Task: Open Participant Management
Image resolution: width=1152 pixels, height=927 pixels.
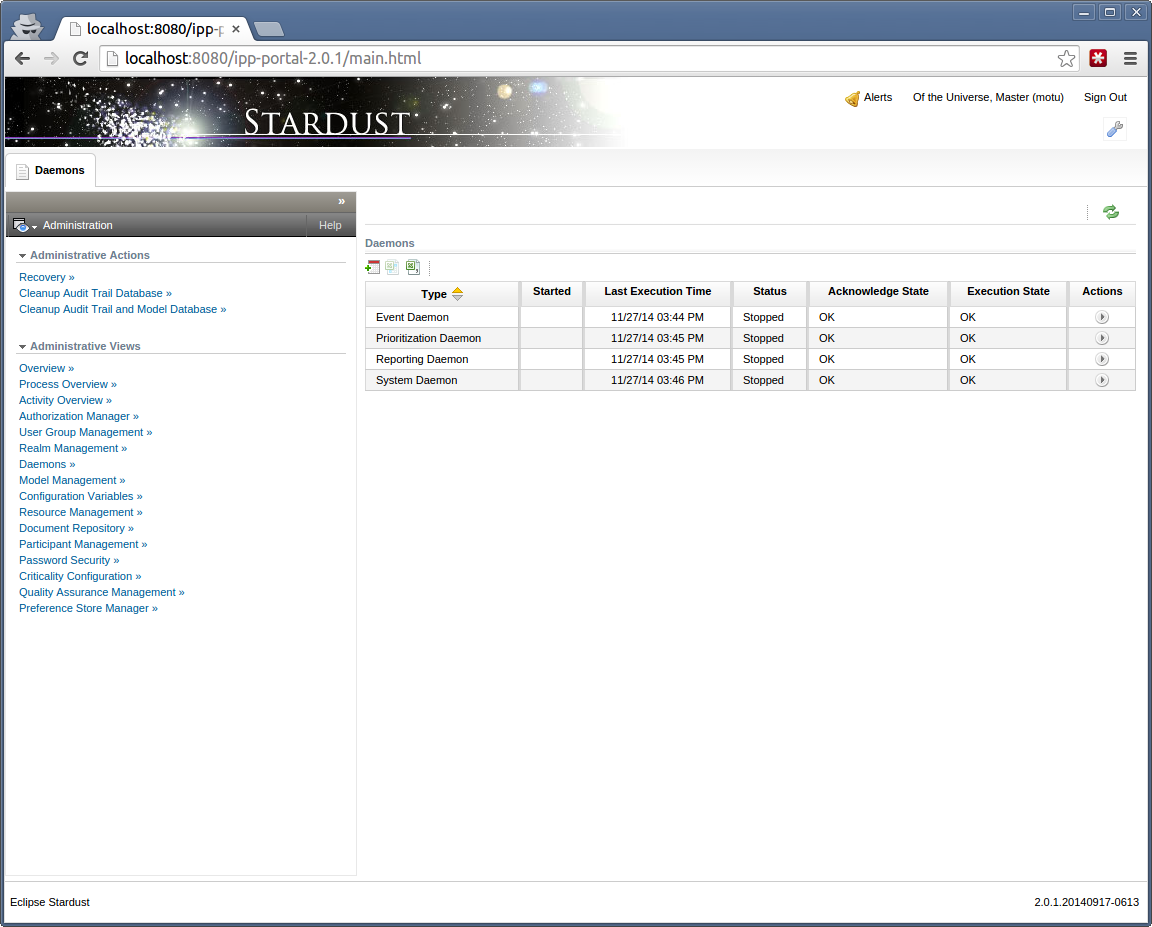Action: [x=83, y=545]
